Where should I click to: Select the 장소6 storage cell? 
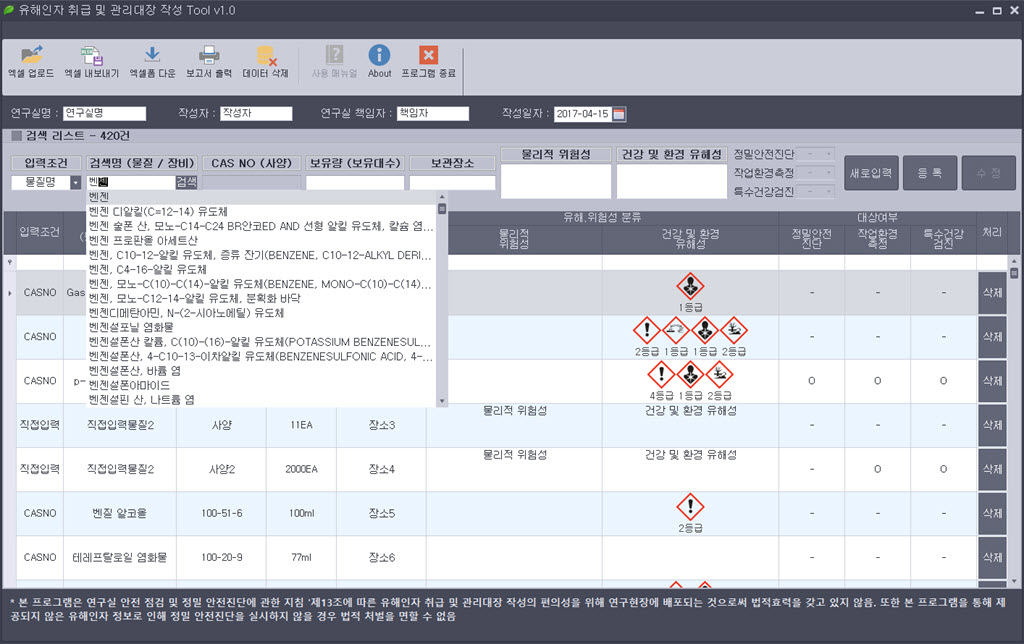click(381, 557)
